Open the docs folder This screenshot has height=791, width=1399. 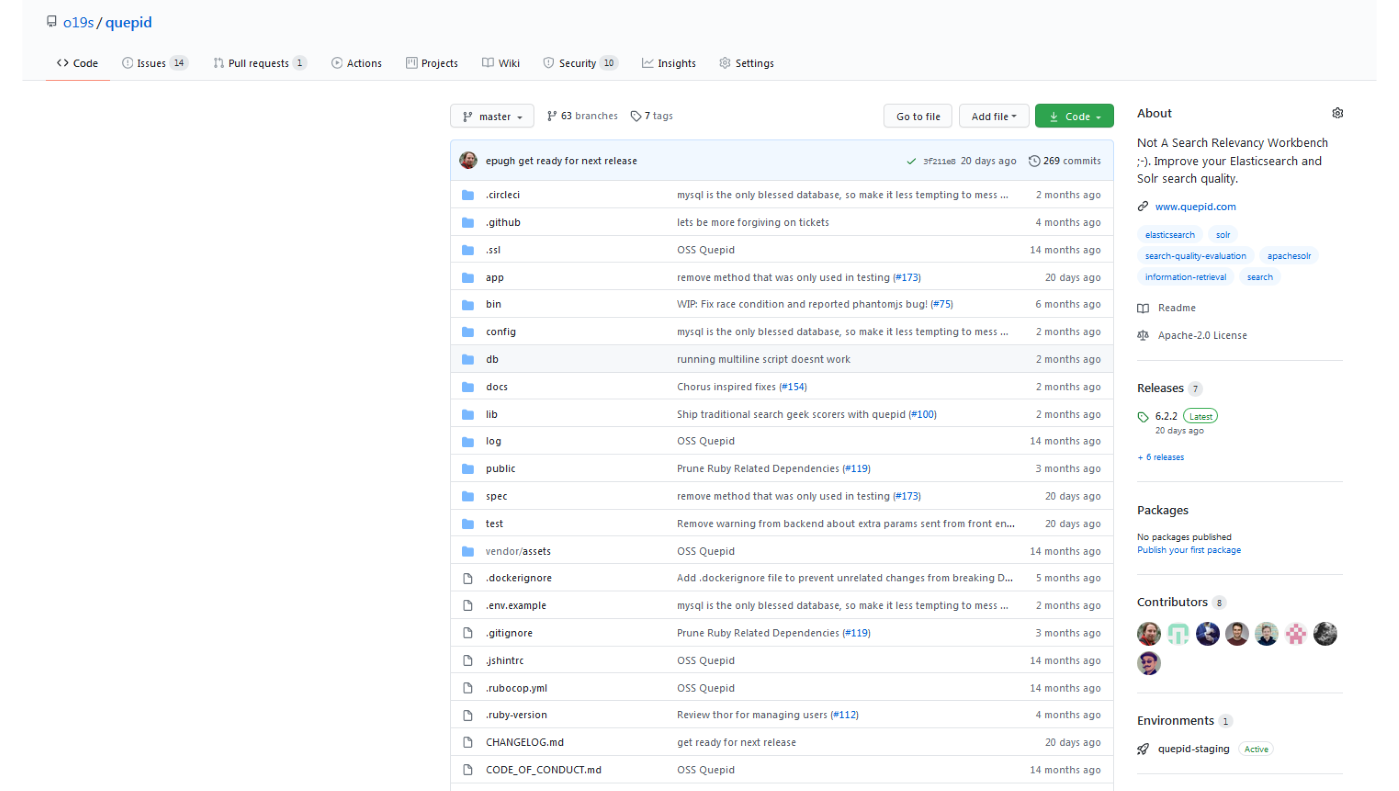click(497, 387)
